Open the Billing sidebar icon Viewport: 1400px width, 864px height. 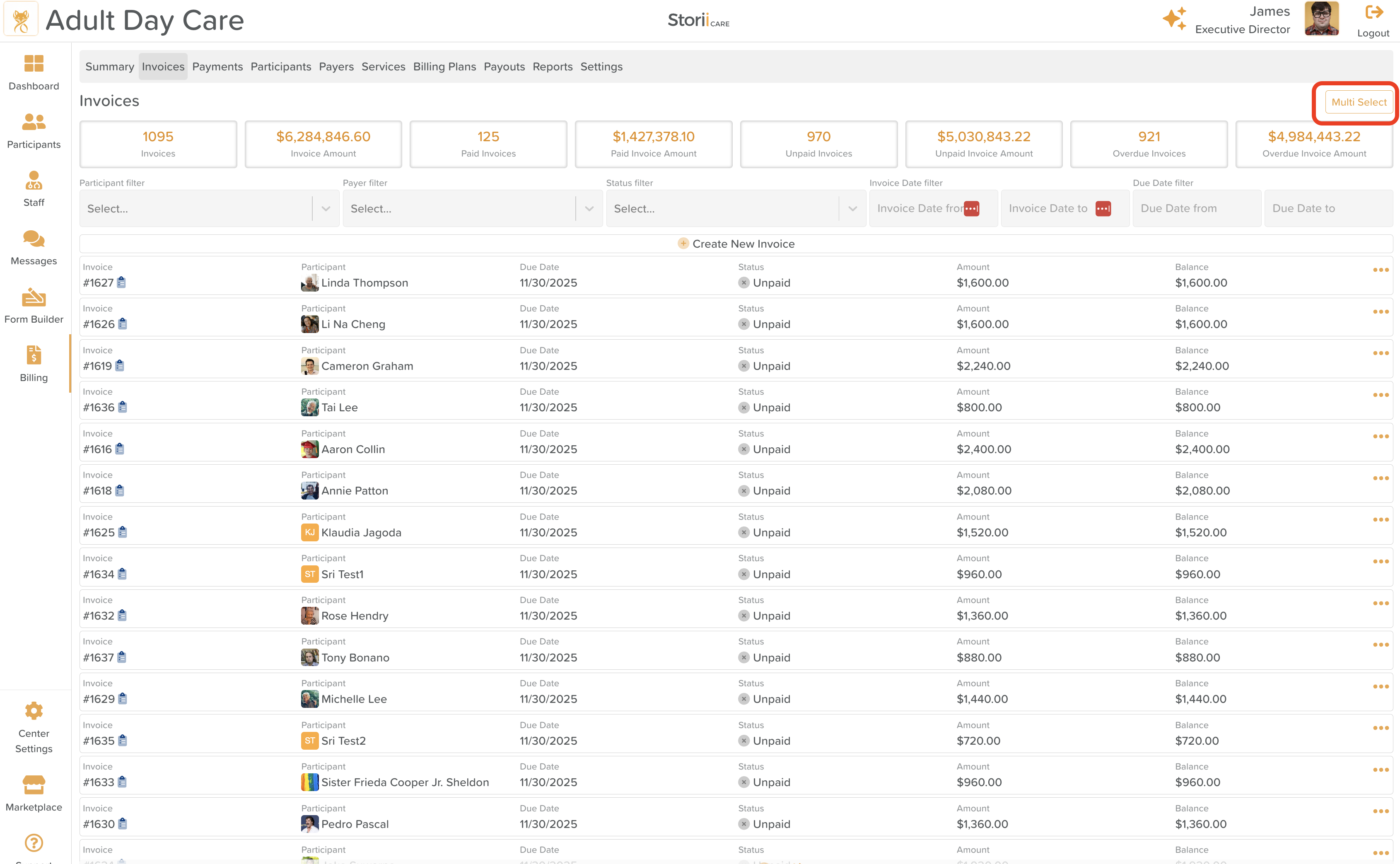point(34,355)
